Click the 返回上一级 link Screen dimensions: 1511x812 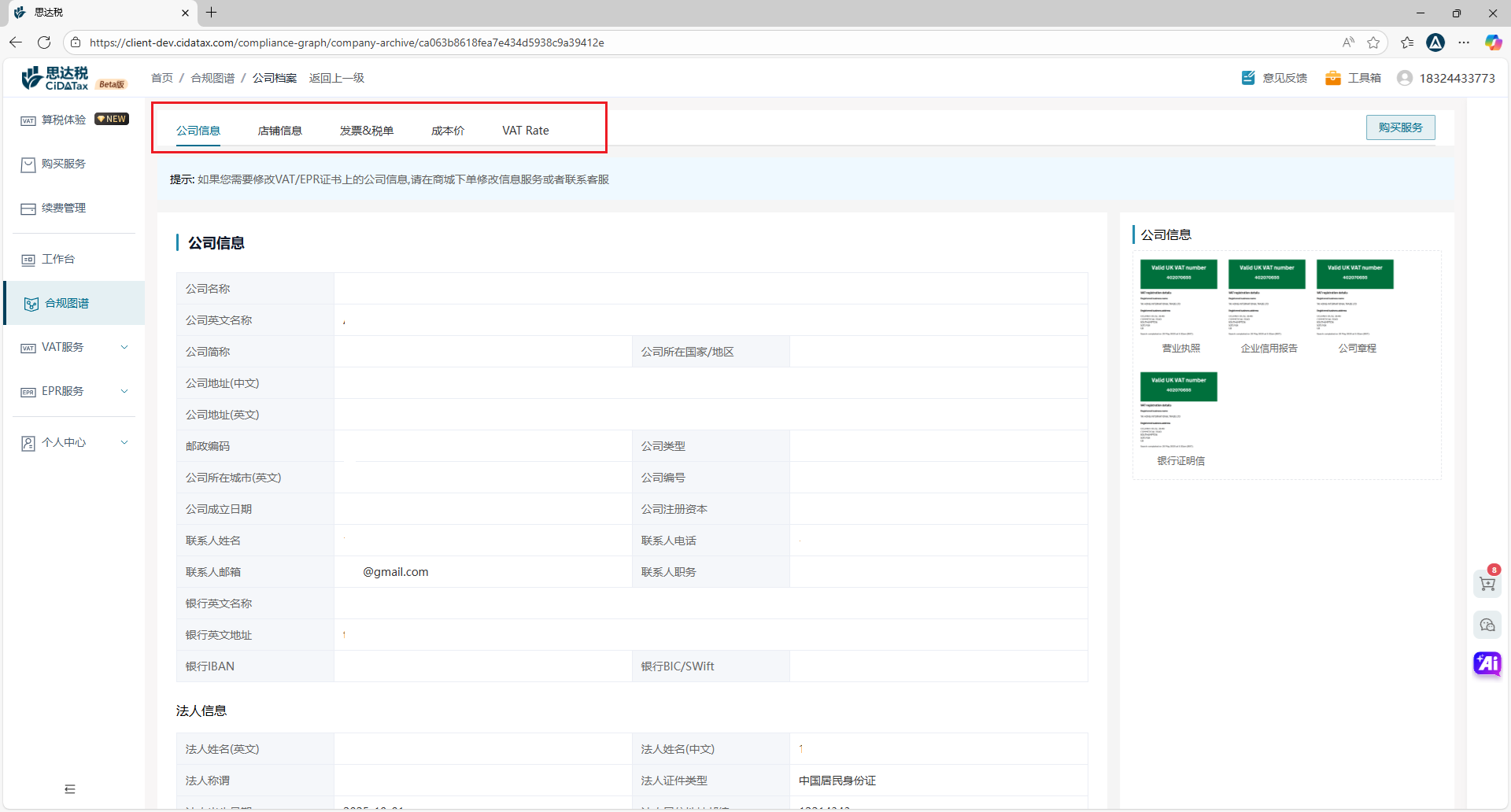(x=336, y=78)
